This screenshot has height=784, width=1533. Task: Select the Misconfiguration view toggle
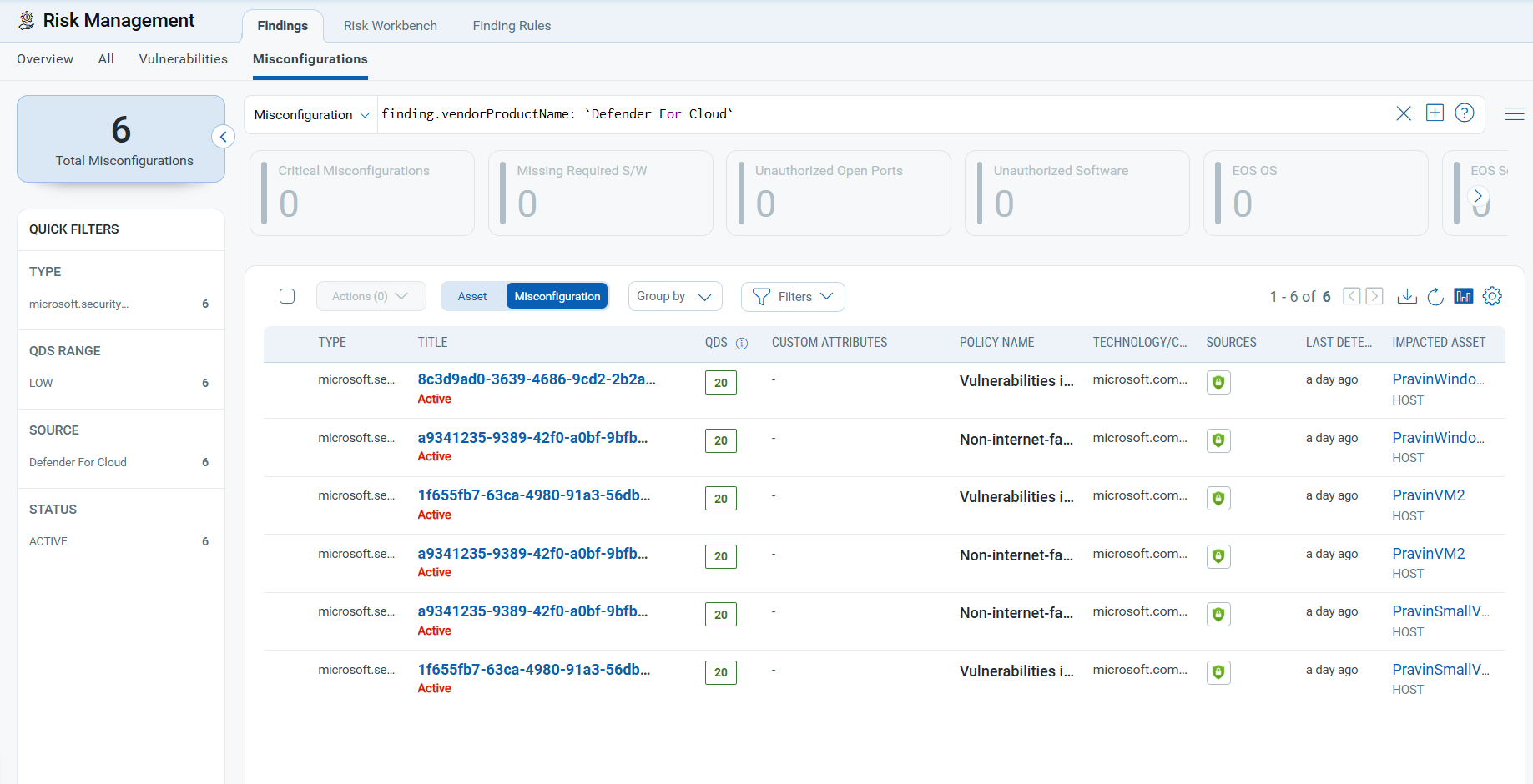557,296
